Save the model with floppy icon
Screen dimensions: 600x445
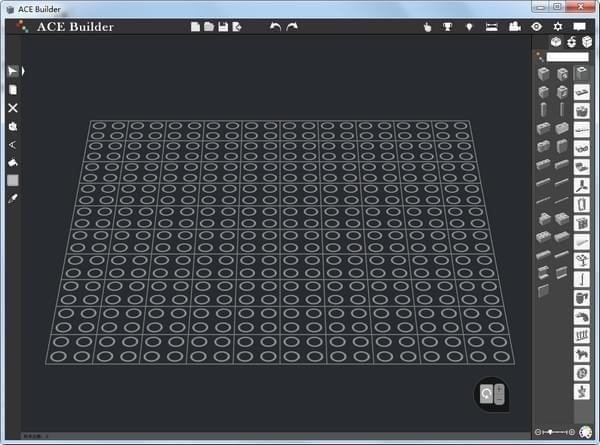tap(223, 27)
